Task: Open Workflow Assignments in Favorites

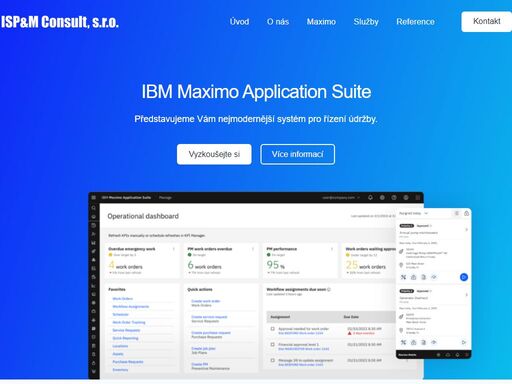Action: tap(131, 306)
